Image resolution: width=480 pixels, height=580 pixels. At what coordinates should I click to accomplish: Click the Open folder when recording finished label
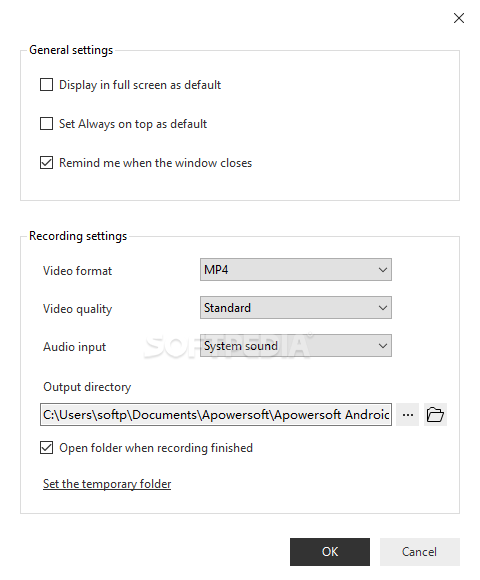click(156, 448)
